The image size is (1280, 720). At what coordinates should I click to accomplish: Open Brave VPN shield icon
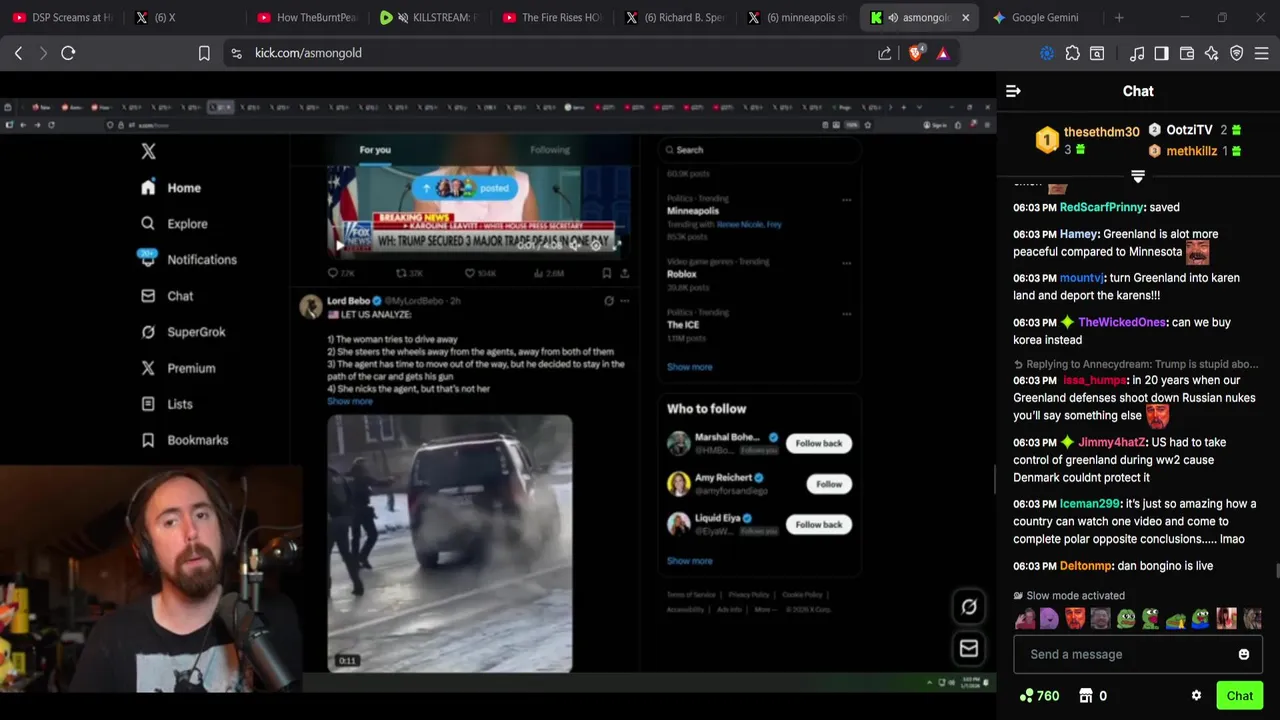[x=1237, y=53]
